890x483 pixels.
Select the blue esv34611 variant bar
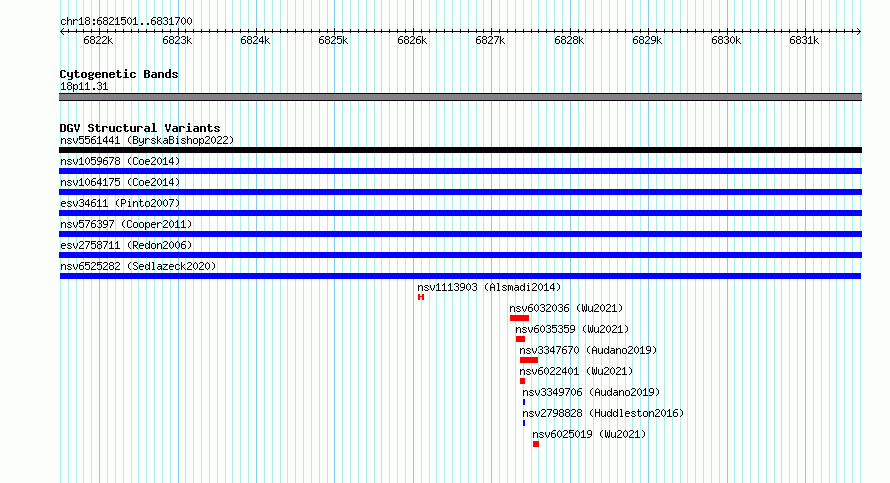[460, 213]
